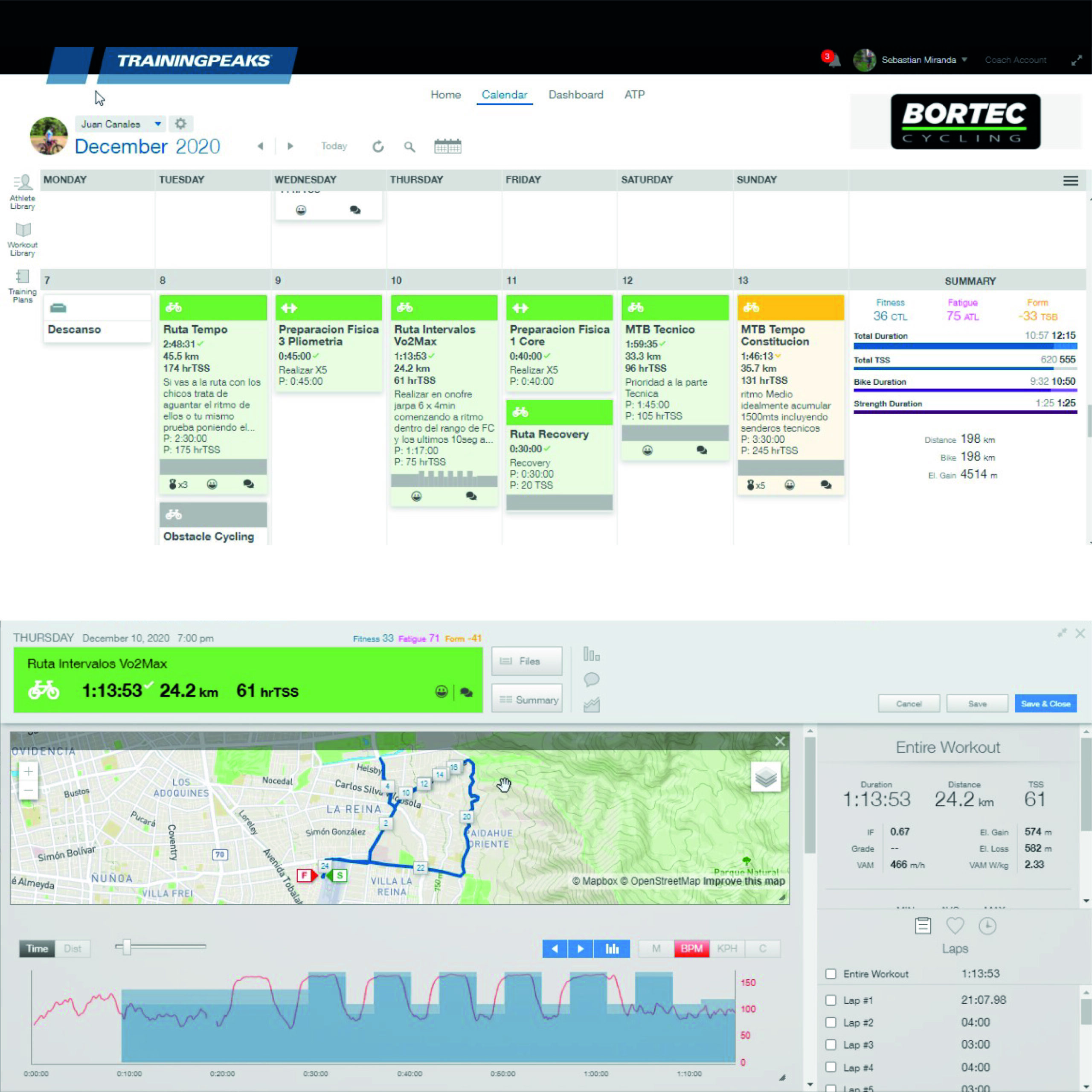Zoom in on the map

(x=28, y=771)
